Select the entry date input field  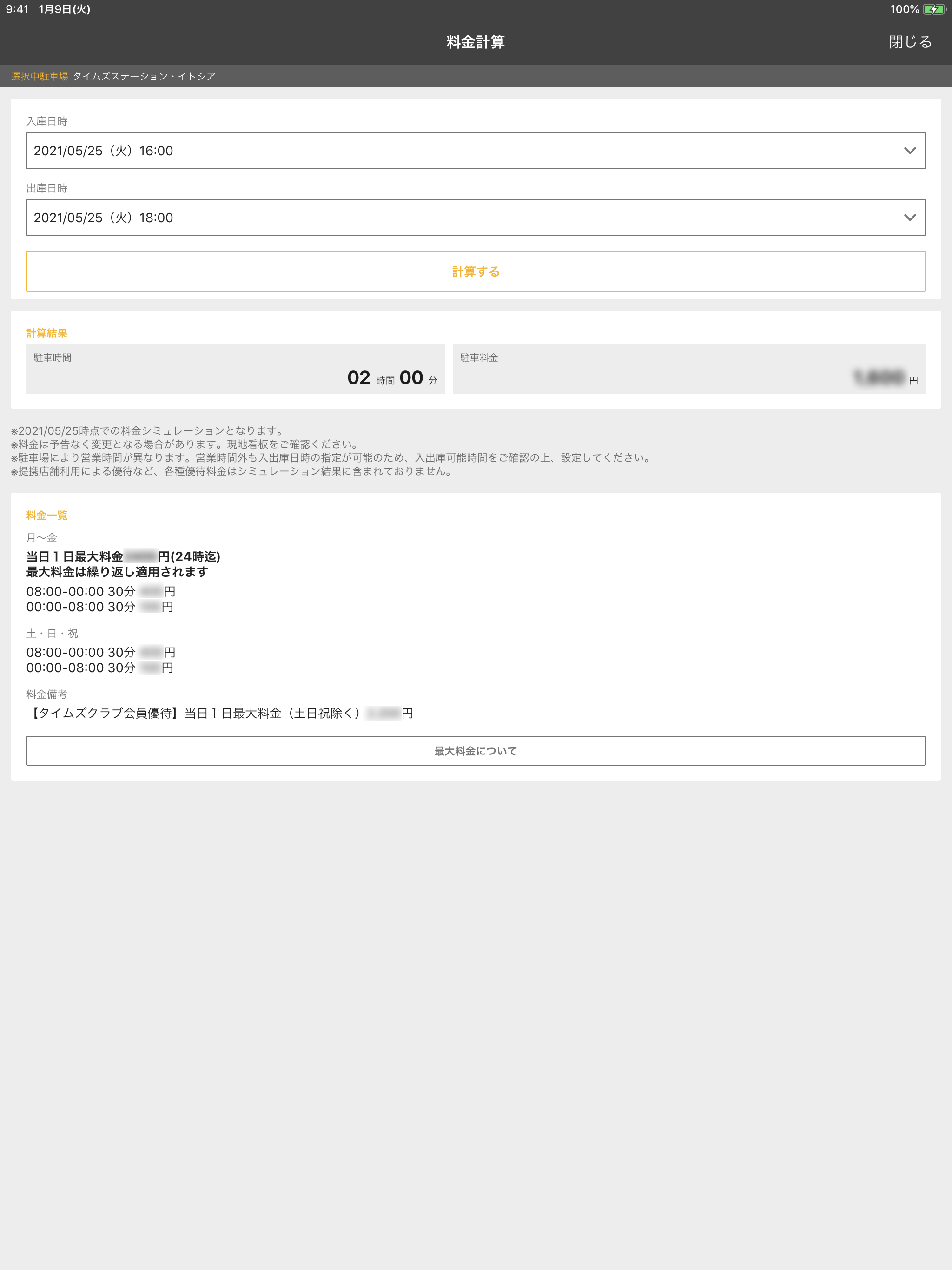point(230,151)
